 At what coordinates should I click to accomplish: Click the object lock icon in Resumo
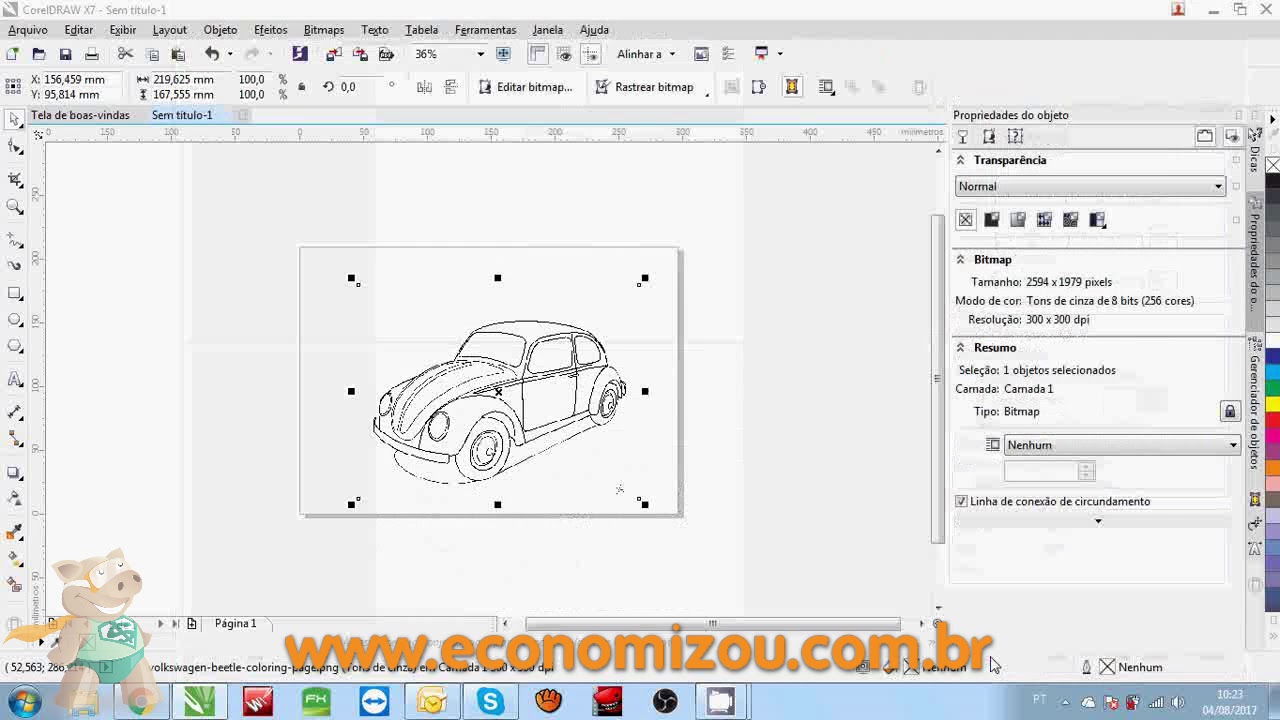pos(1230,411)
